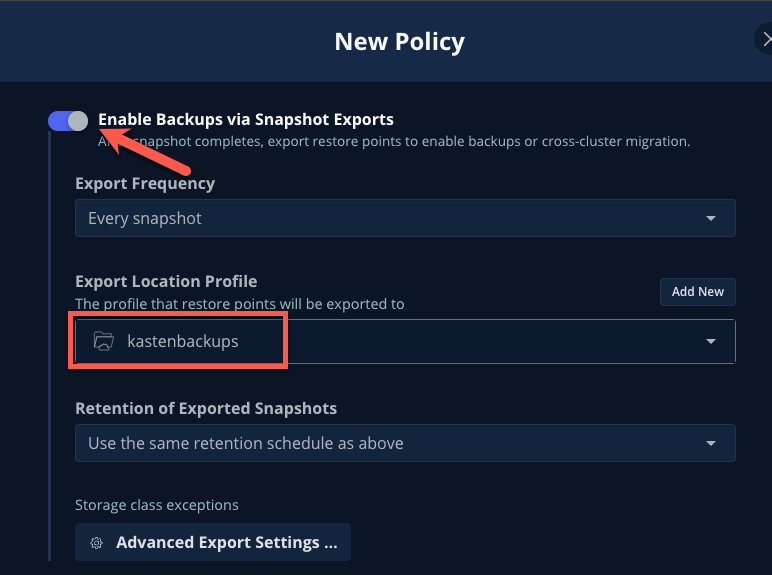Click the retention dropdown caret icon
The height and width of the screenshot is (575, 772).
pos(710,443)
